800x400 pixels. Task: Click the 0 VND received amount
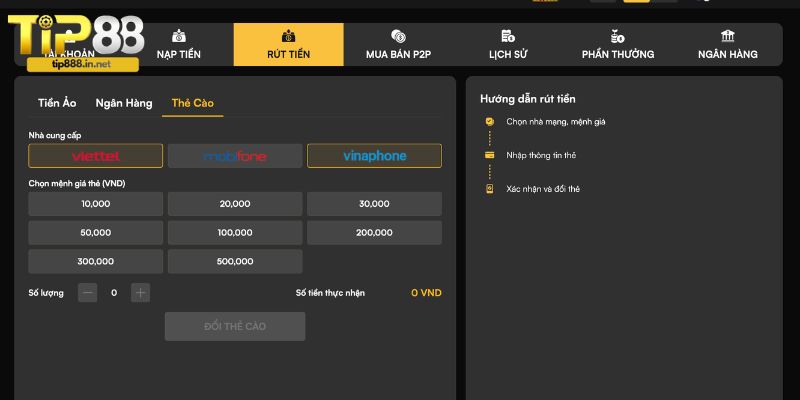point(427,293)
